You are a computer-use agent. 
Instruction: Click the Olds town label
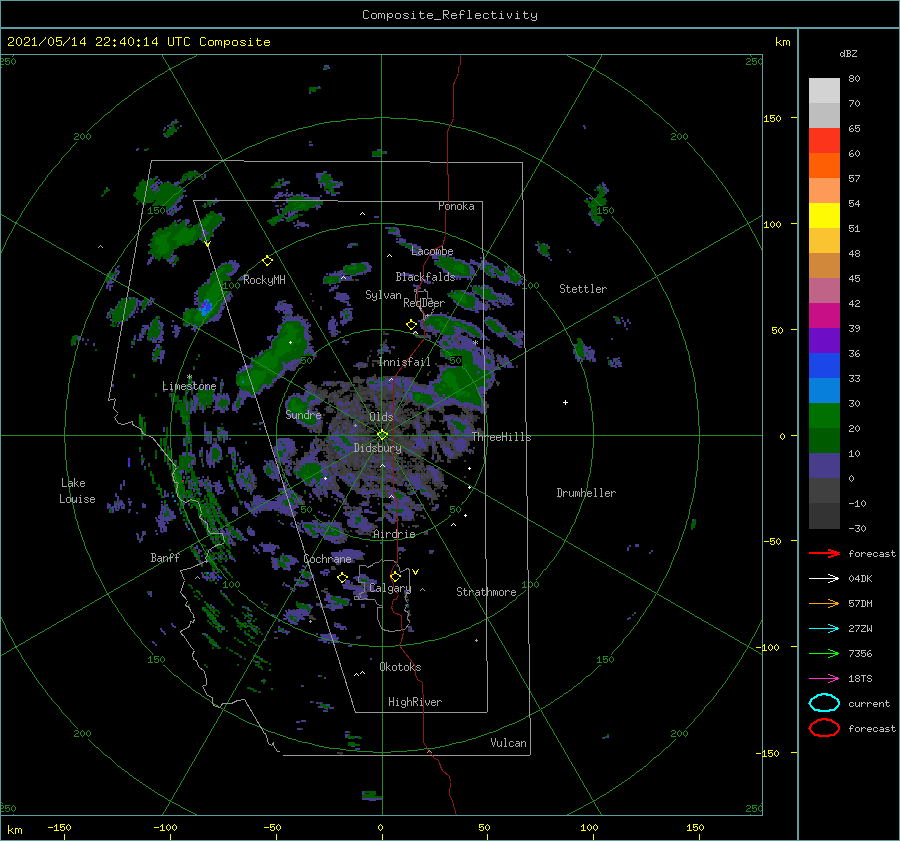[x=381, y=417]
